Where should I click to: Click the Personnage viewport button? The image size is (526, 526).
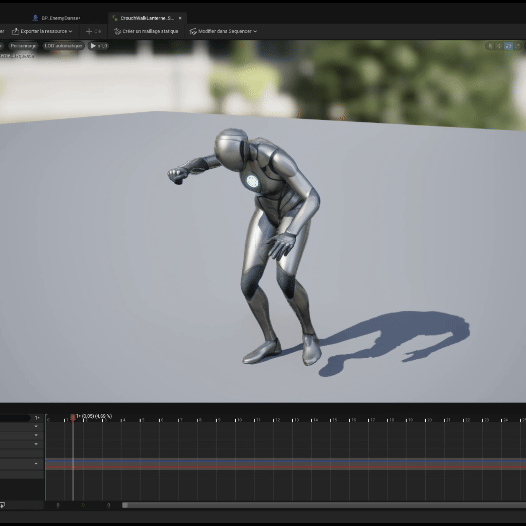[x=23, y=46]
